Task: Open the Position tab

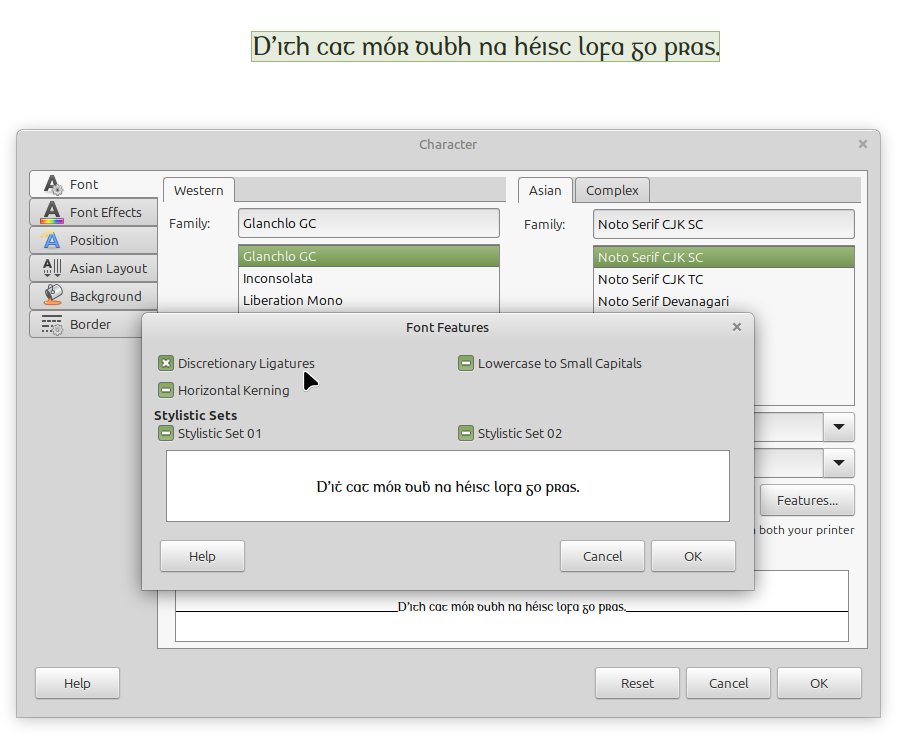Action: (x=94, y=240)
